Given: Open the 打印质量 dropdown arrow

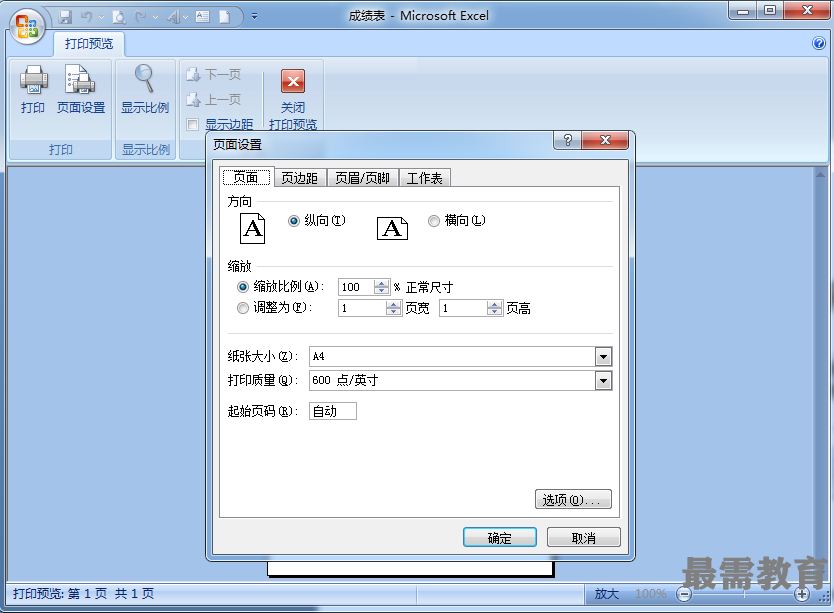Looking at the screenshot, I should (603, 380).
